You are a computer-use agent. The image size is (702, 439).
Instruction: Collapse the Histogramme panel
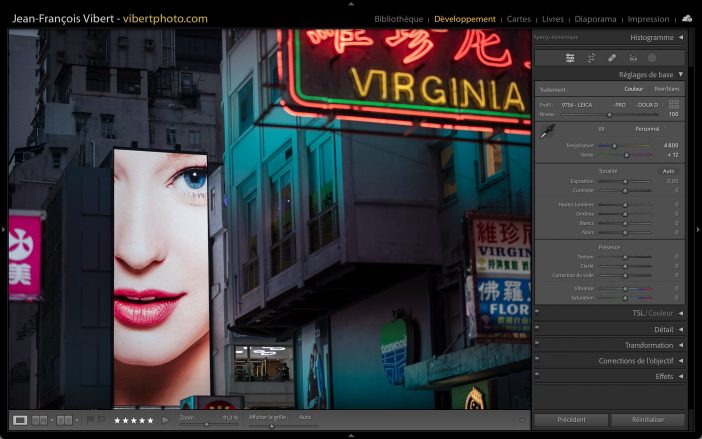click(x=681, y=38)
